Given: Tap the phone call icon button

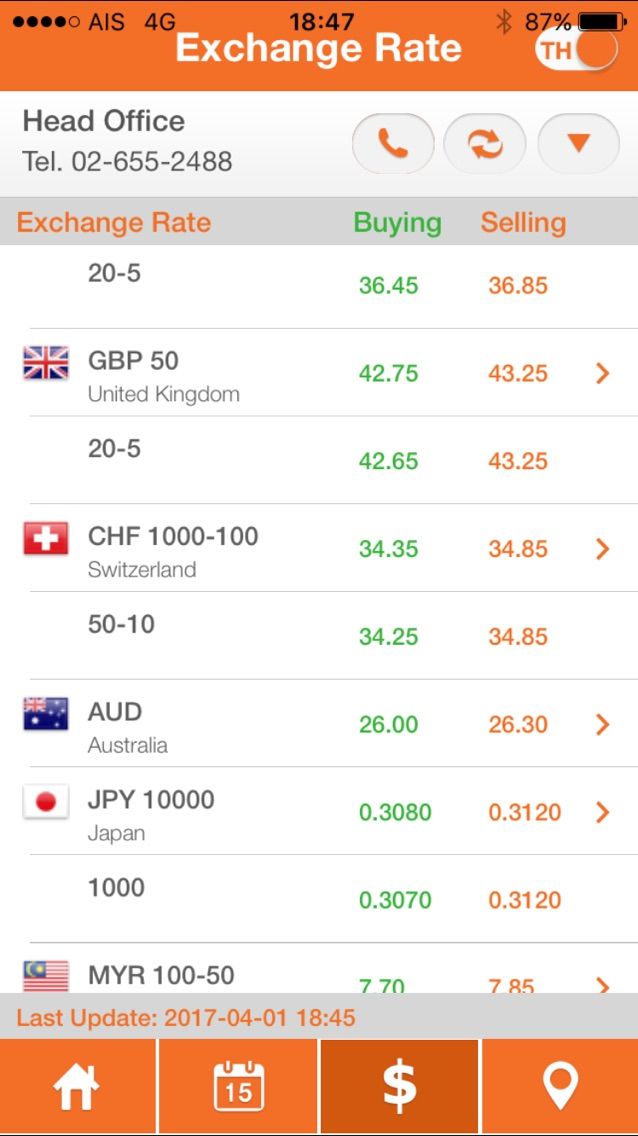Looking at the screenshot, I should click(x=393, y=144).
